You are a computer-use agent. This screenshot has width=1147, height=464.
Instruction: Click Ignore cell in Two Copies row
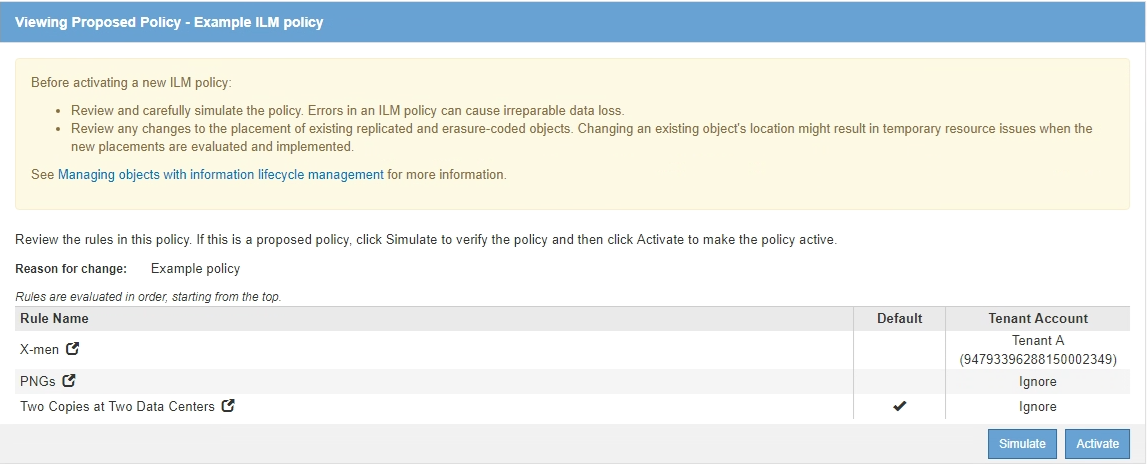[x=1037, y=406]
